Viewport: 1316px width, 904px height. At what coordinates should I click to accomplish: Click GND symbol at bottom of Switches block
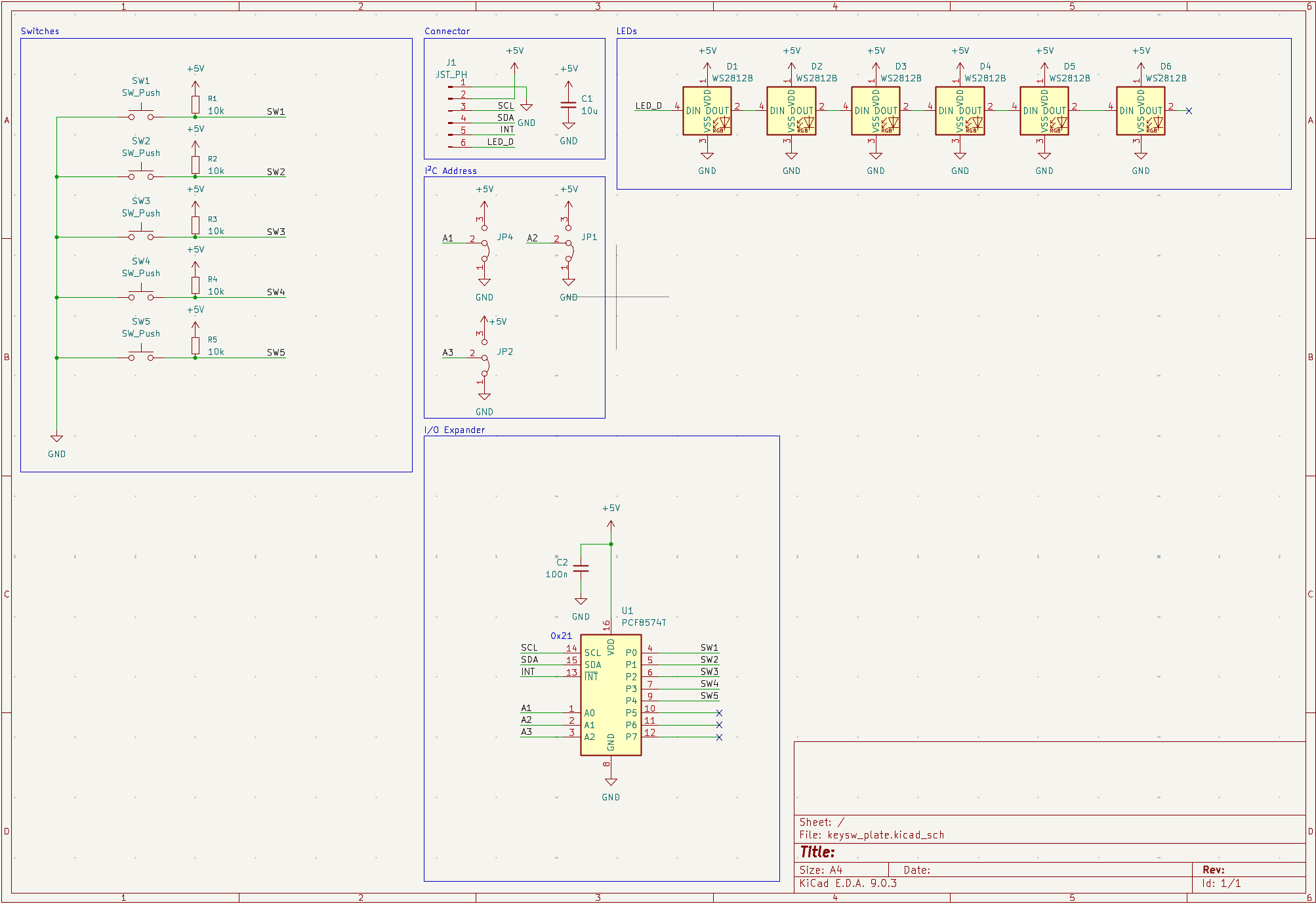point(57,439)
